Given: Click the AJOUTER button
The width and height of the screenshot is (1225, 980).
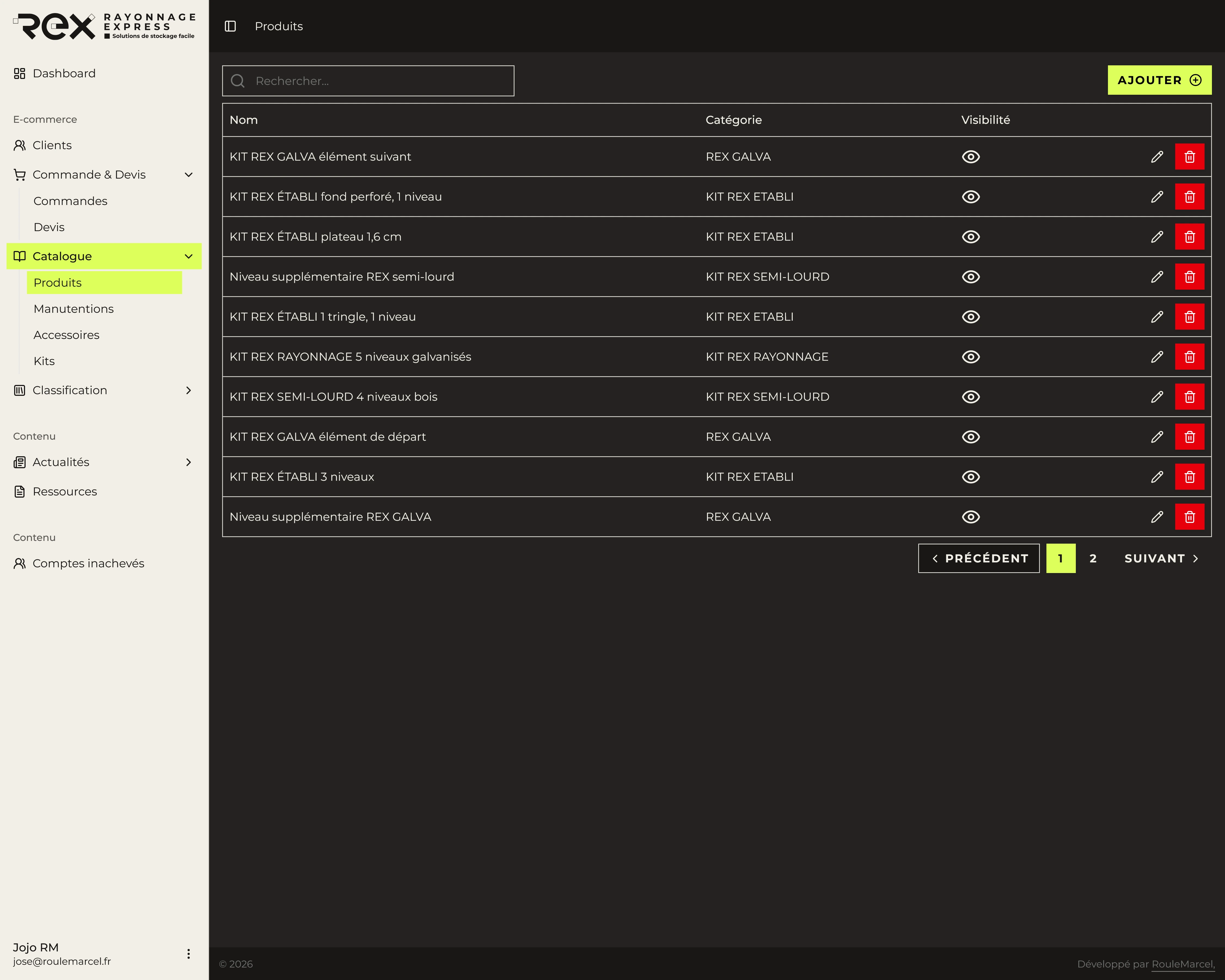Looking at the screenshot, I should pos(1159,80).
